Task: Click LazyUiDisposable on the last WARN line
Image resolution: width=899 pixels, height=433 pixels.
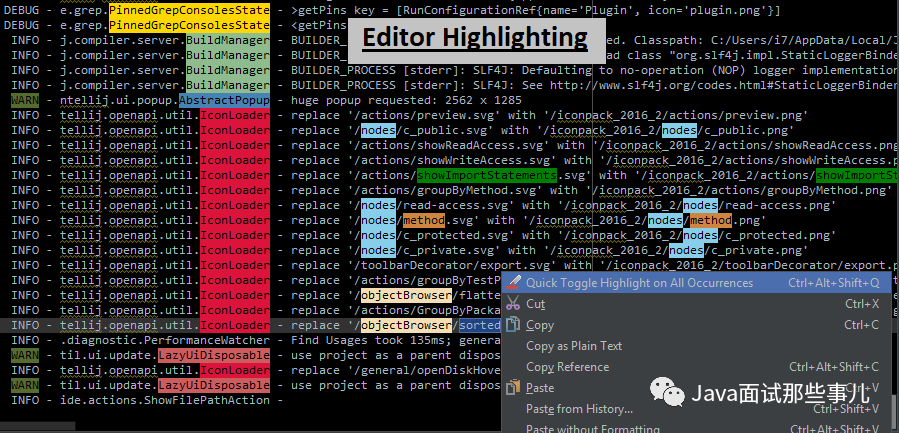Action: pyautogui.click(x=214, y=385)
